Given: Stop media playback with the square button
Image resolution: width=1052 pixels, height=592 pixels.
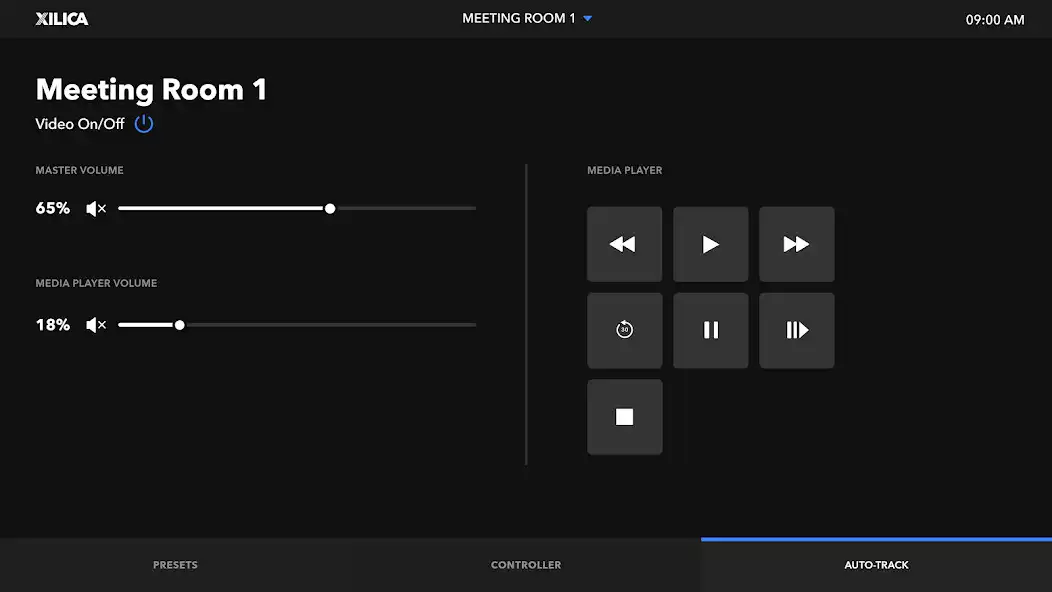Looking at the screenshot, I should [x=624, y=417].
